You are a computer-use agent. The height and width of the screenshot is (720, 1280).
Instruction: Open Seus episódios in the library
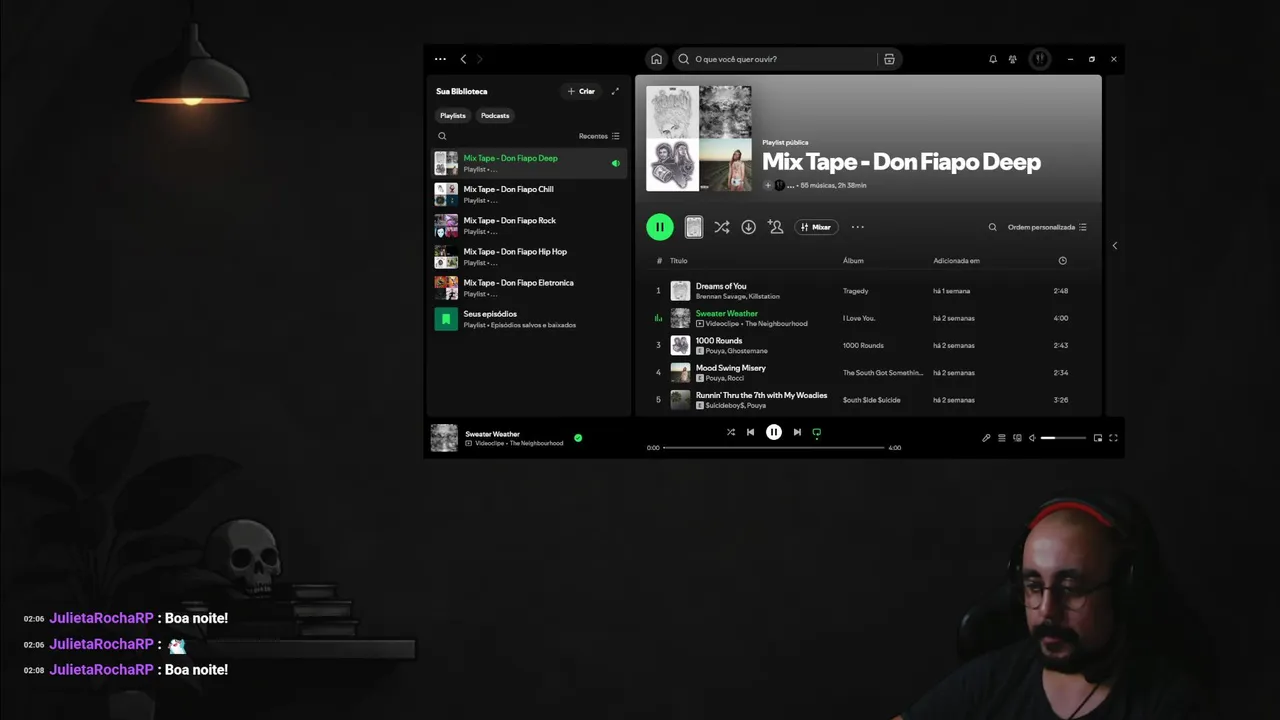point(529,319)
